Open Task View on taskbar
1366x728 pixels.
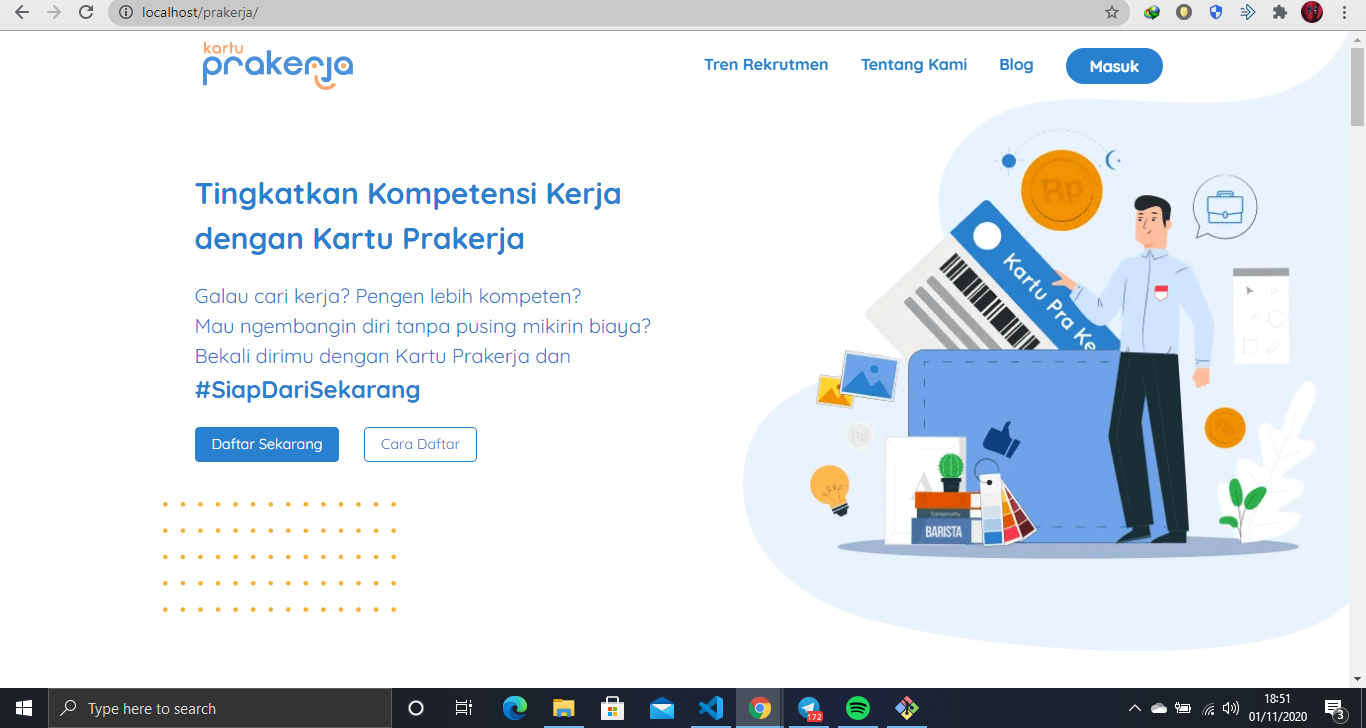[x=464, y=708]
